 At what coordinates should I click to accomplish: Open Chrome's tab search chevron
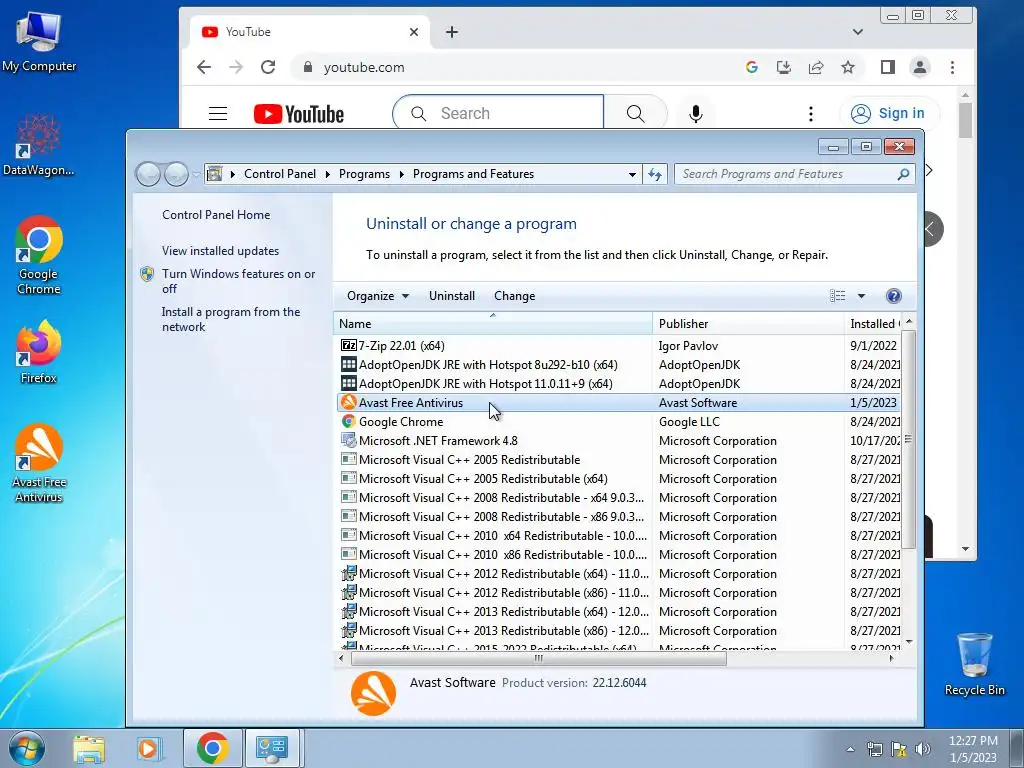(857, 32)
